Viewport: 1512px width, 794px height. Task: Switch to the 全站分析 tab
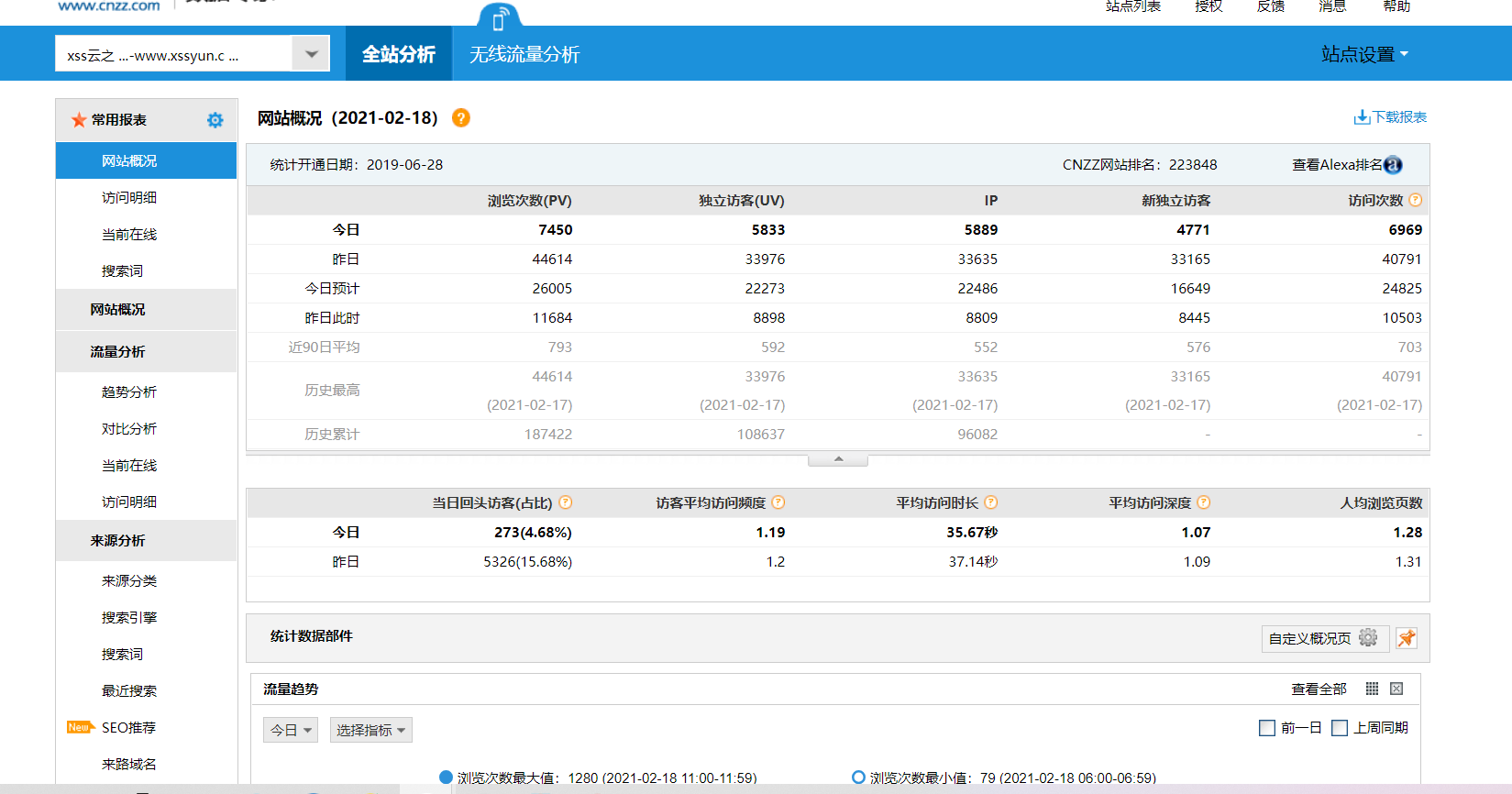pos(399,54)
